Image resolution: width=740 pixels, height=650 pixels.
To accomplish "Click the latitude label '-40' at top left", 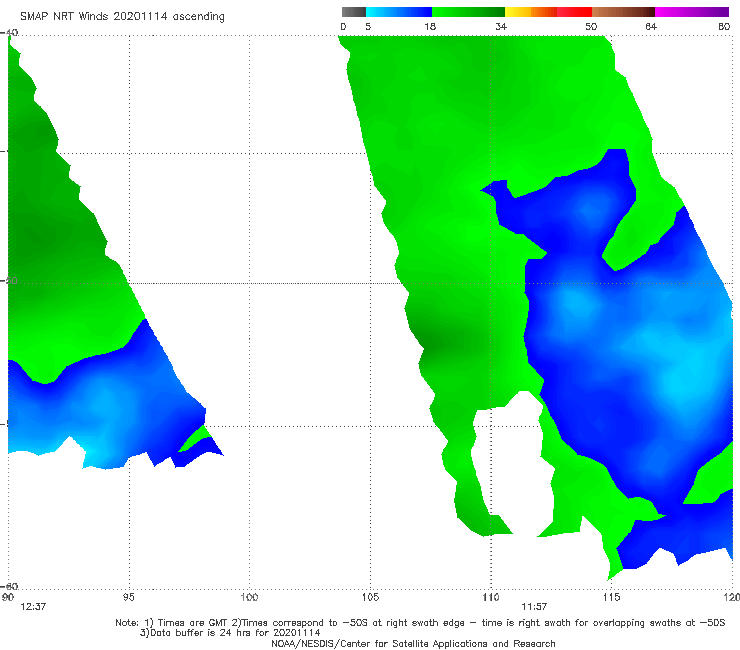I will coord(9,33).
